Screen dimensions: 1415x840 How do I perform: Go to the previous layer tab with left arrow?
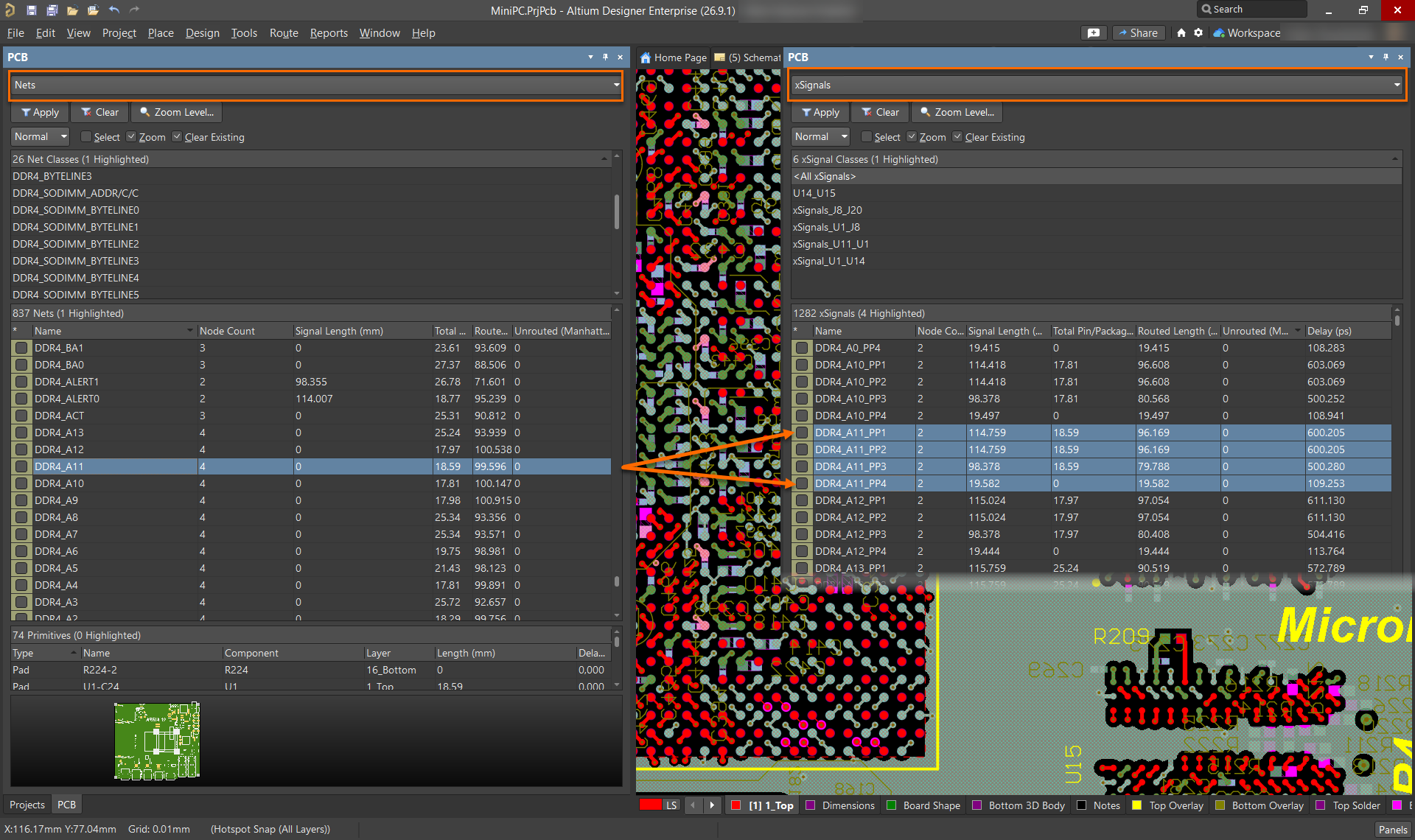click(x=693, y=805)
